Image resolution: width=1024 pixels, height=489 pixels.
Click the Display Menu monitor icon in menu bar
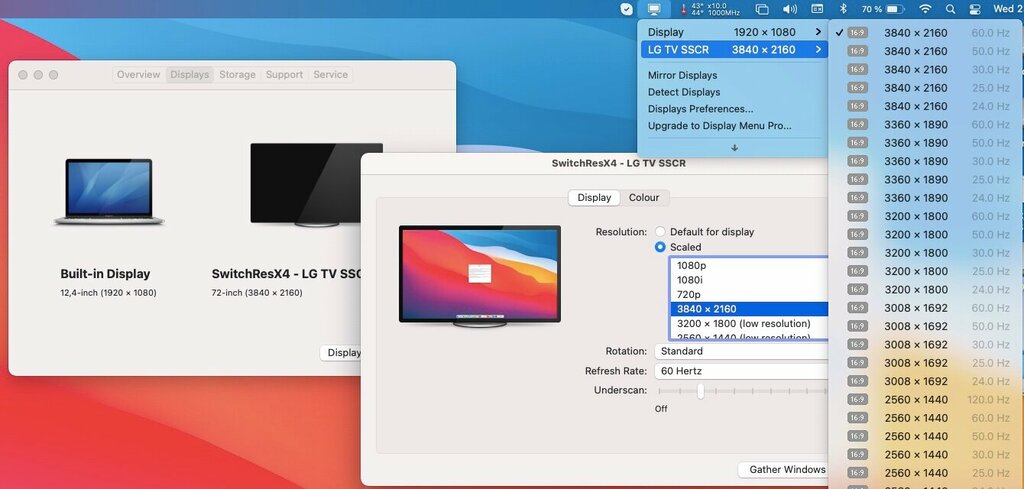(654, 9)
